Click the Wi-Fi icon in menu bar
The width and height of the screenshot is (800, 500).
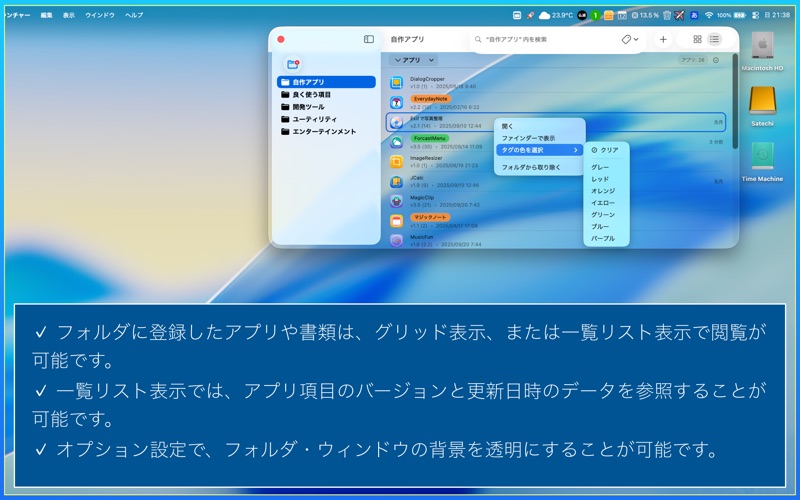pyautogui.click(x=709, y=15)
